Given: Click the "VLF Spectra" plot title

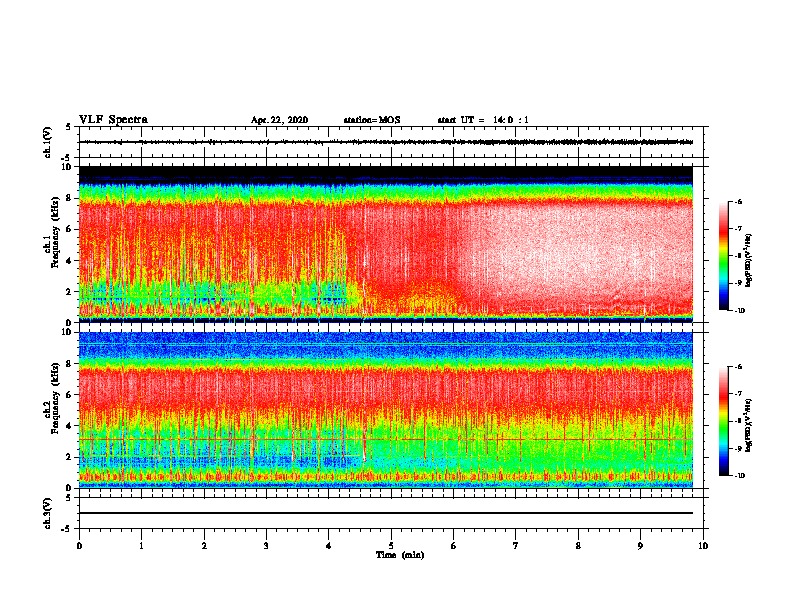Looking at the screenshot, I should point(113,120).
